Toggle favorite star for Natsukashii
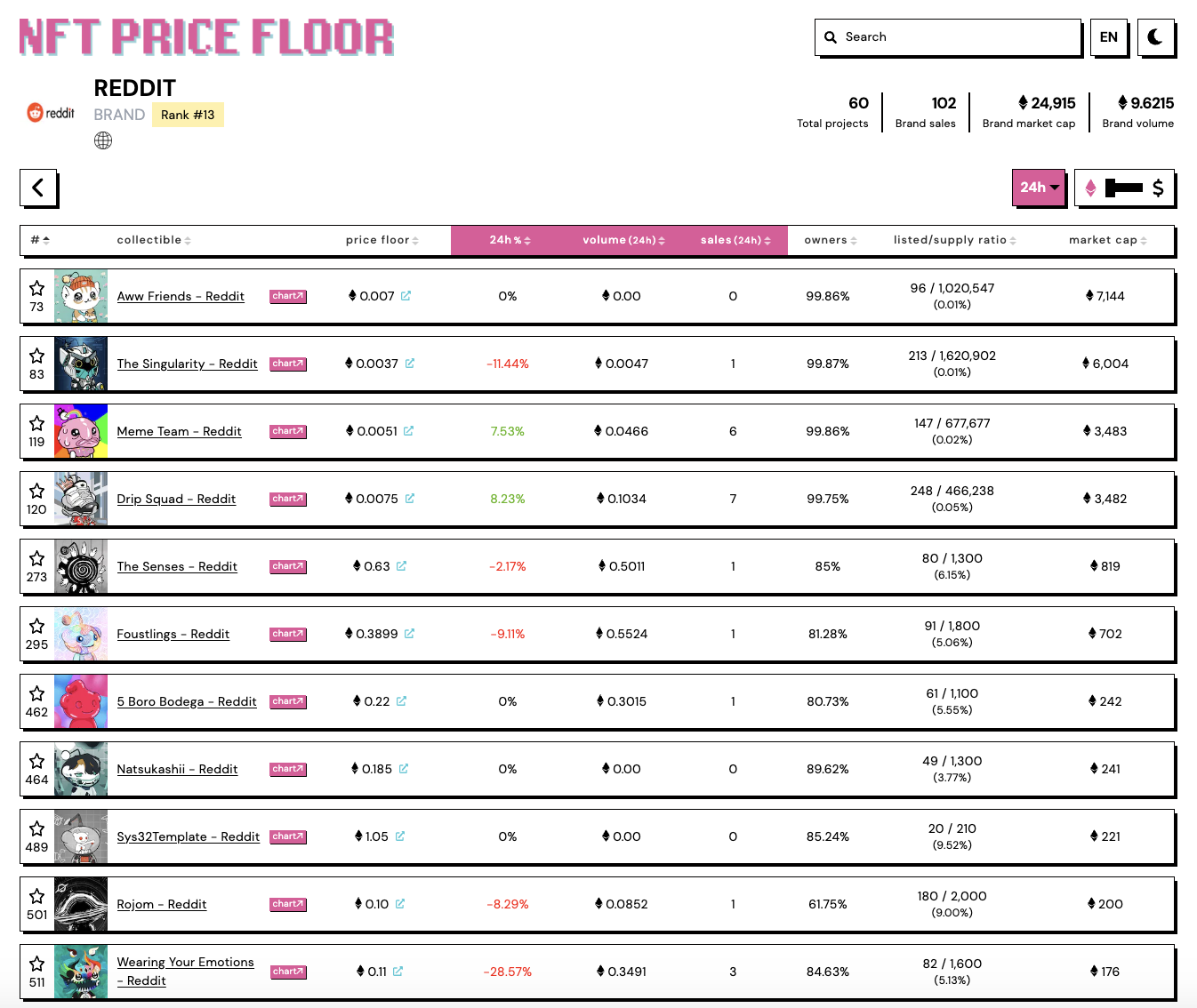This screenshot has width=1197, height=1008. click(36, 761)
